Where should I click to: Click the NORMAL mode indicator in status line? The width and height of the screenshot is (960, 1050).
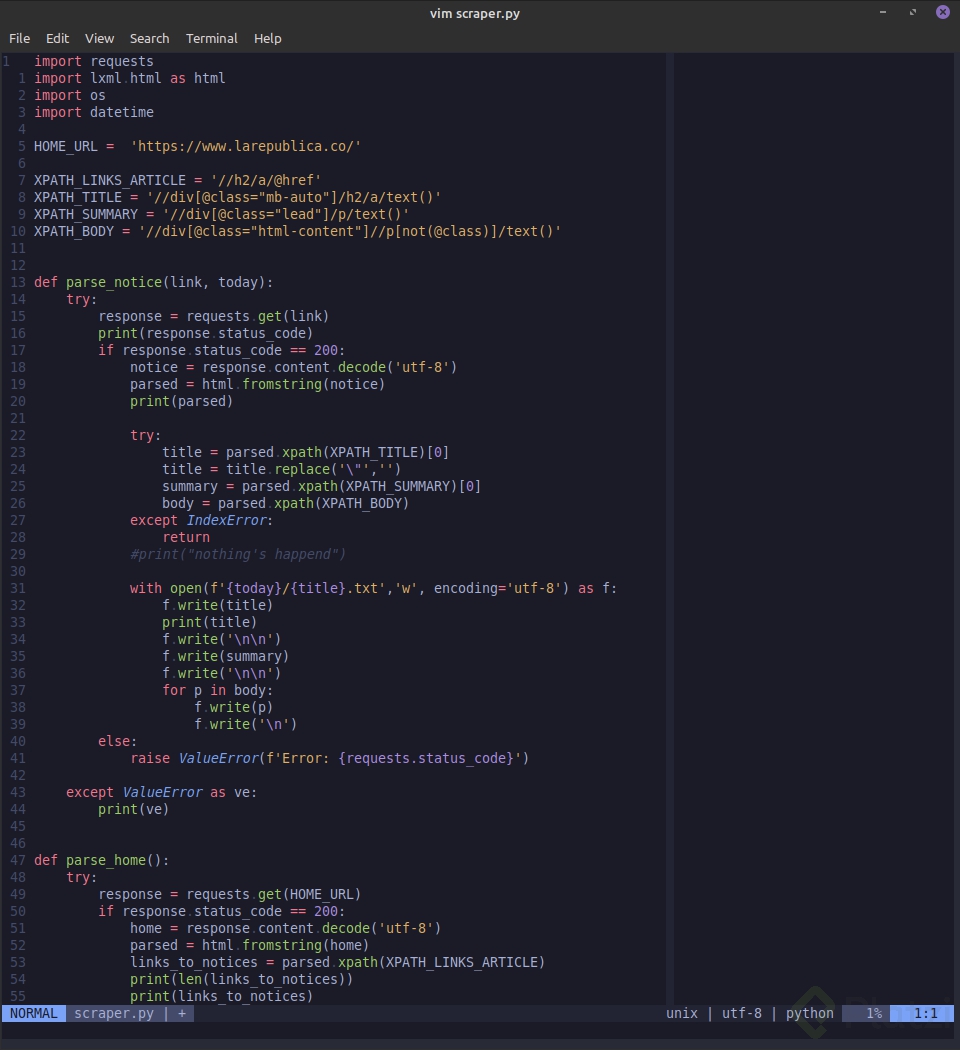[33, 1013]
